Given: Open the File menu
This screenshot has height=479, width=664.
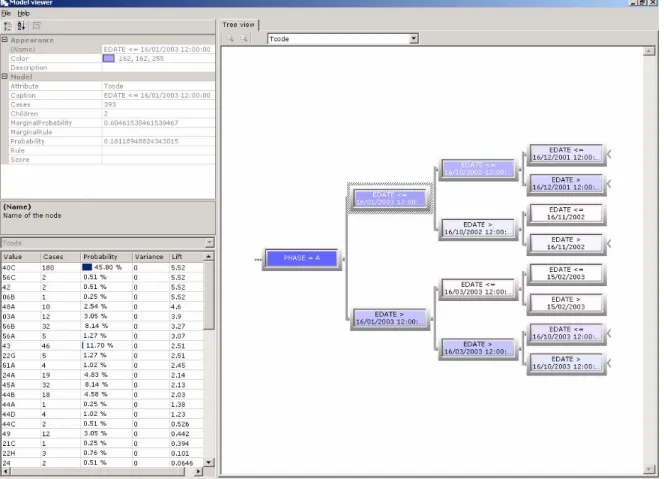Looking at the screenshot, I should pyautogui.click(x=6, y=14).
